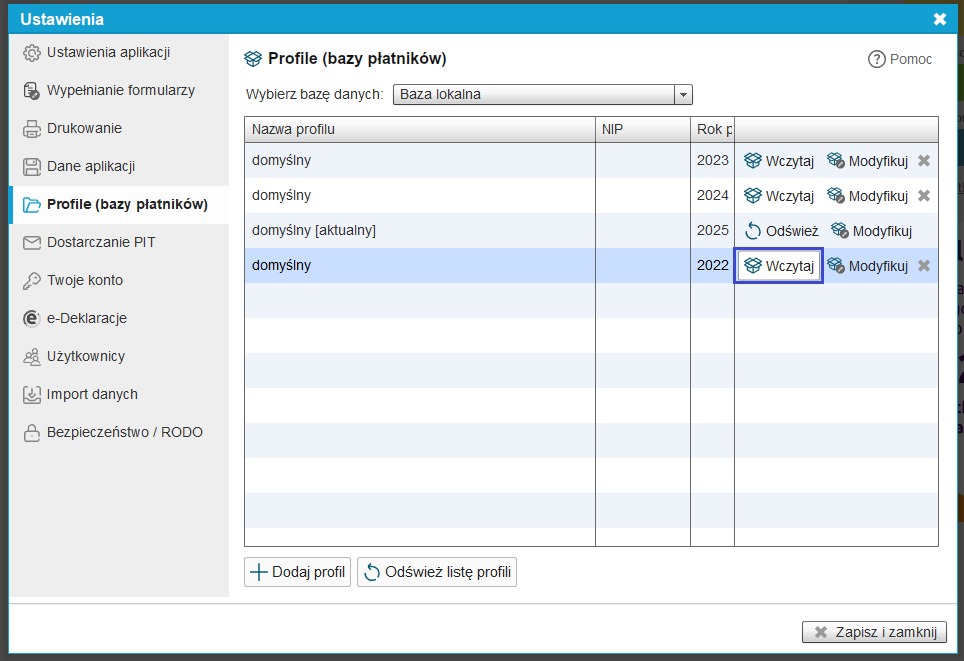The image size is (964, 661).
Task: Load the 2023 profile with Wczytaj
Action: coord(779,161)
